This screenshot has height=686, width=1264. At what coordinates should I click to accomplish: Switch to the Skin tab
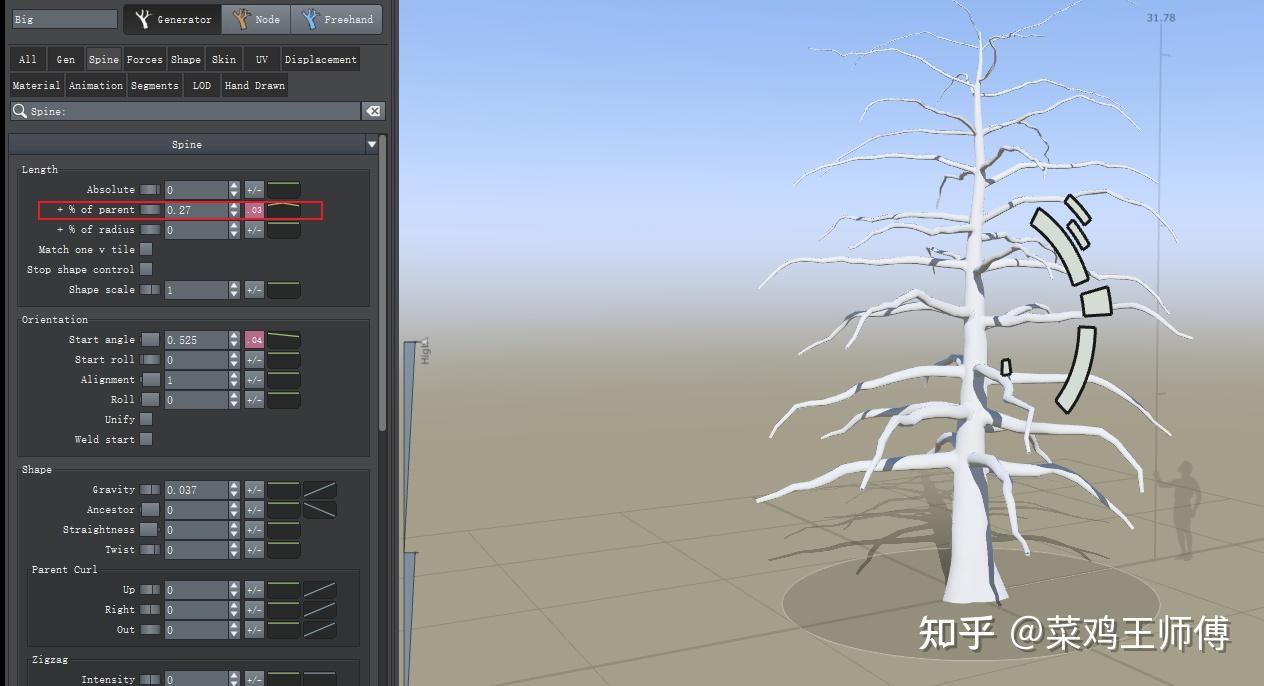[x=224, y=59]
